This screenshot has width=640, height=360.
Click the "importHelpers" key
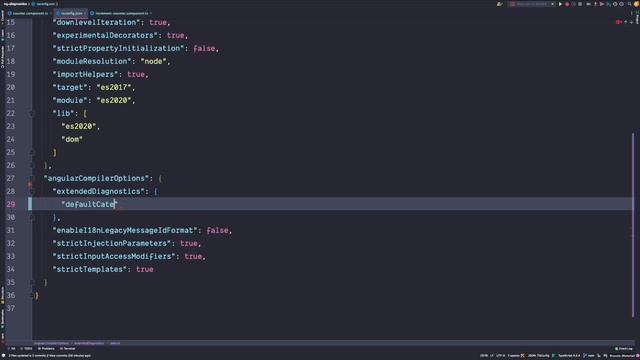click(85, 75)
